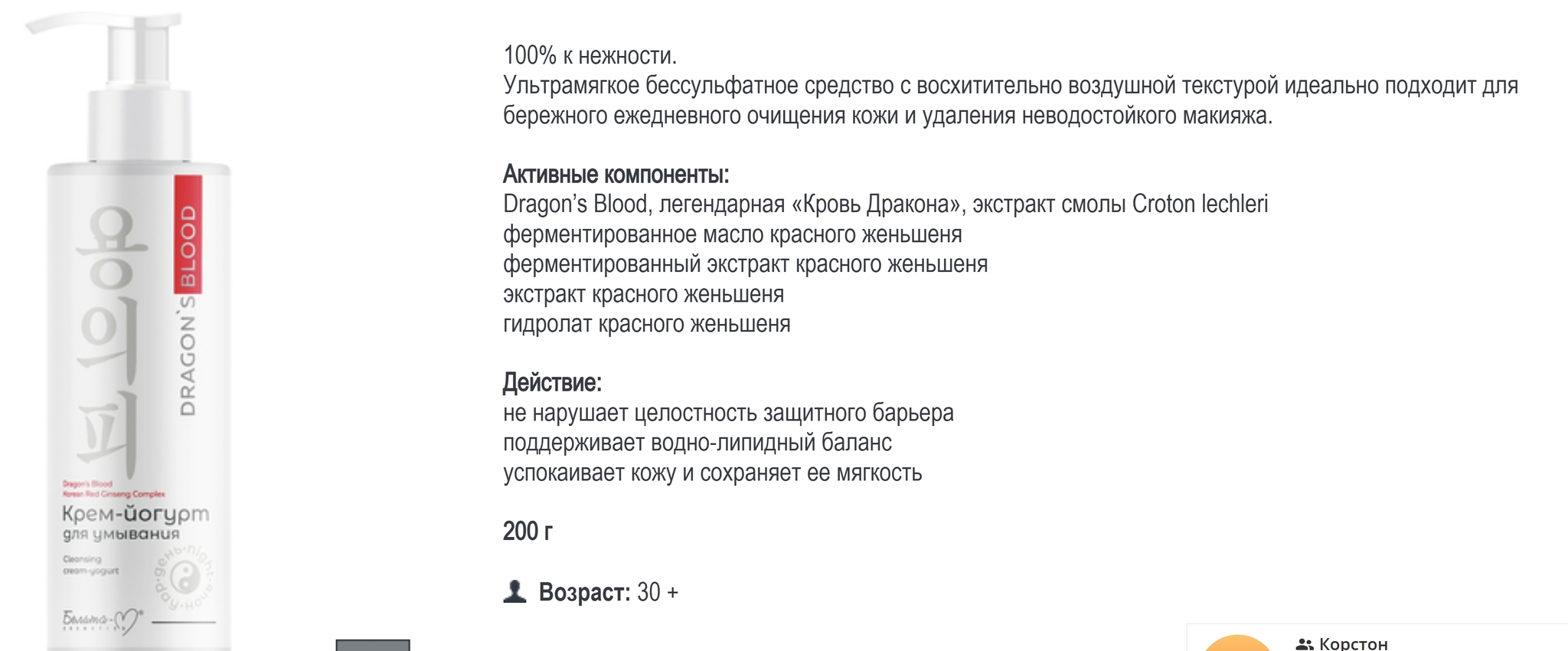Click the person silhouette icon beside Возраст

pos(514,591)
